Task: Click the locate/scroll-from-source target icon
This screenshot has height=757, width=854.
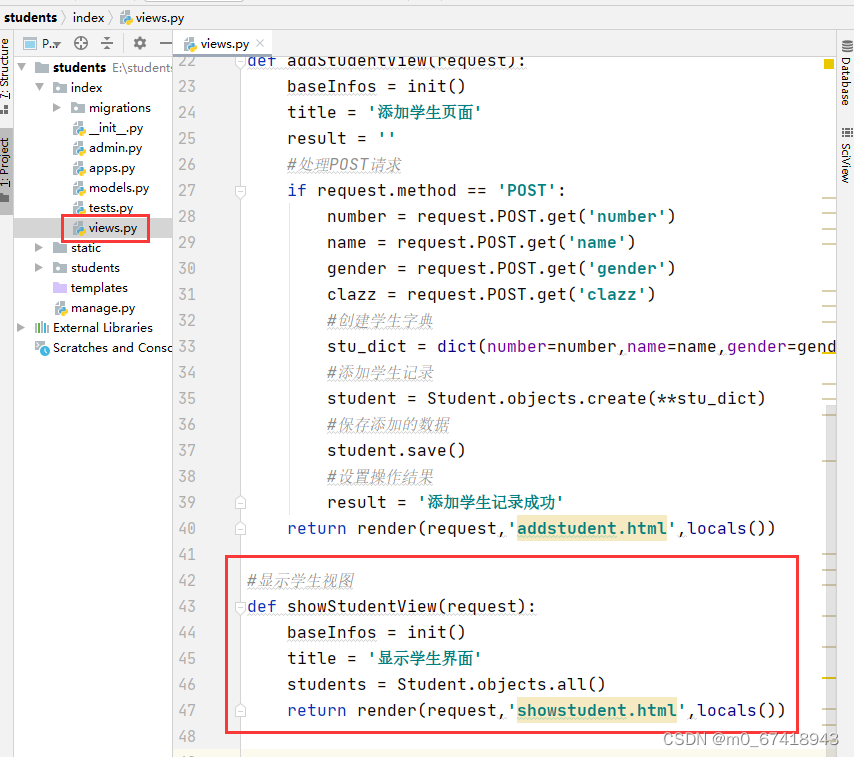Action: coord(81,43)
